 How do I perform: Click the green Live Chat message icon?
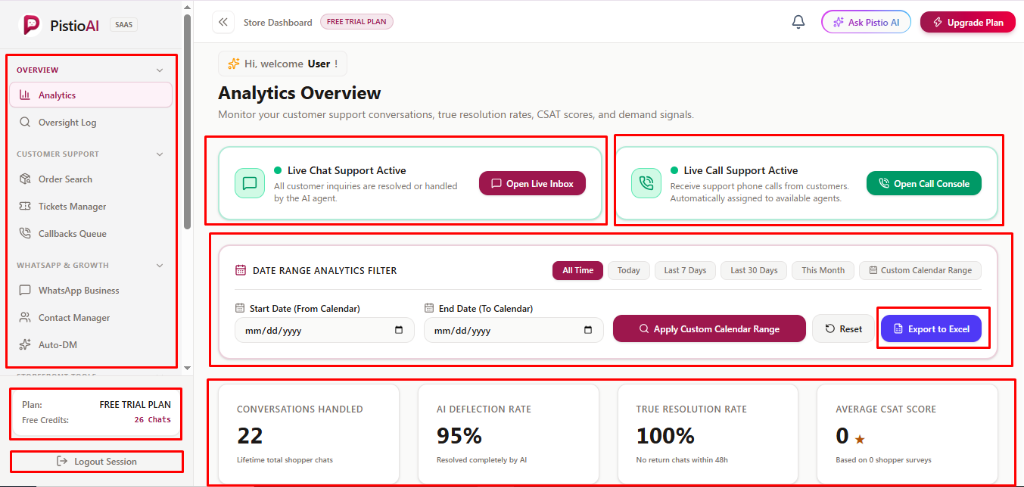249,183
